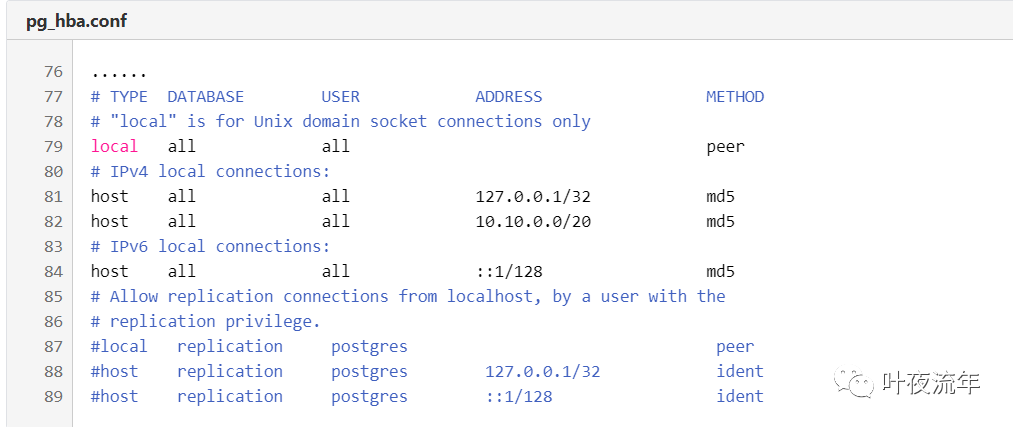This screenshot has width=1013, height=427.
Task: Click line number 76 in the gutter
Action: pos(53,72)
